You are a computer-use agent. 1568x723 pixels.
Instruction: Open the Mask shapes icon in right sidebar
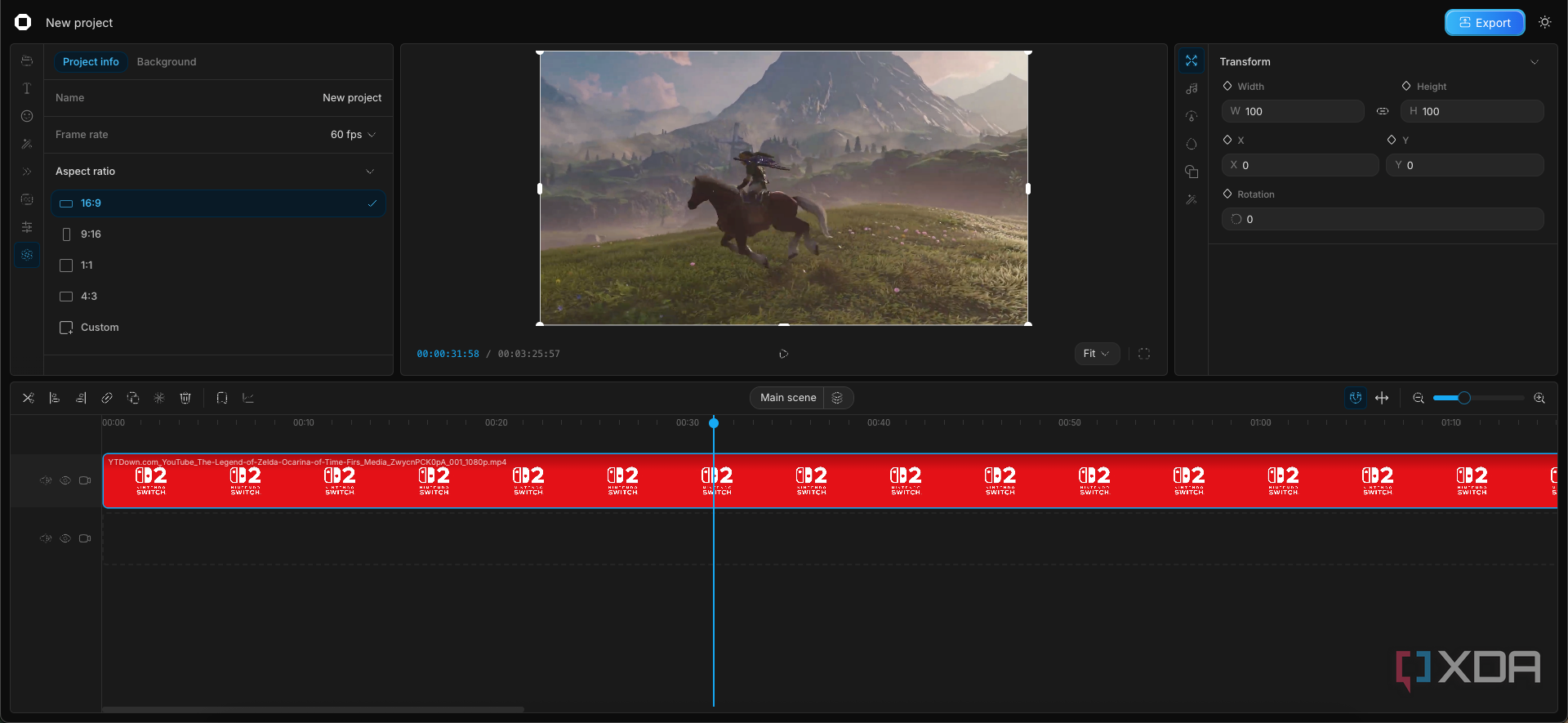click(1192, 172)
